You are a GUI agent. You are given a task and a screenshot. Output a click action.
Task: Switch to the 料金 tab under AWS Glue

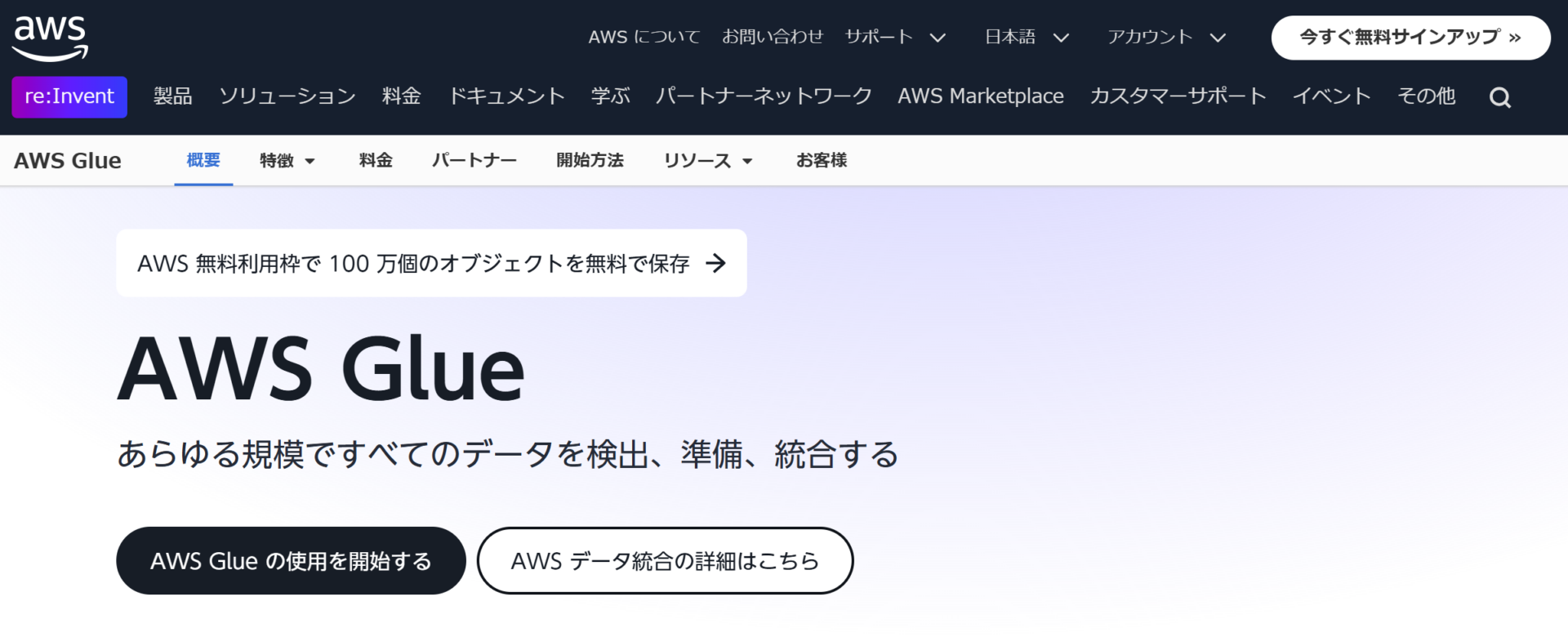click(374, 161)
